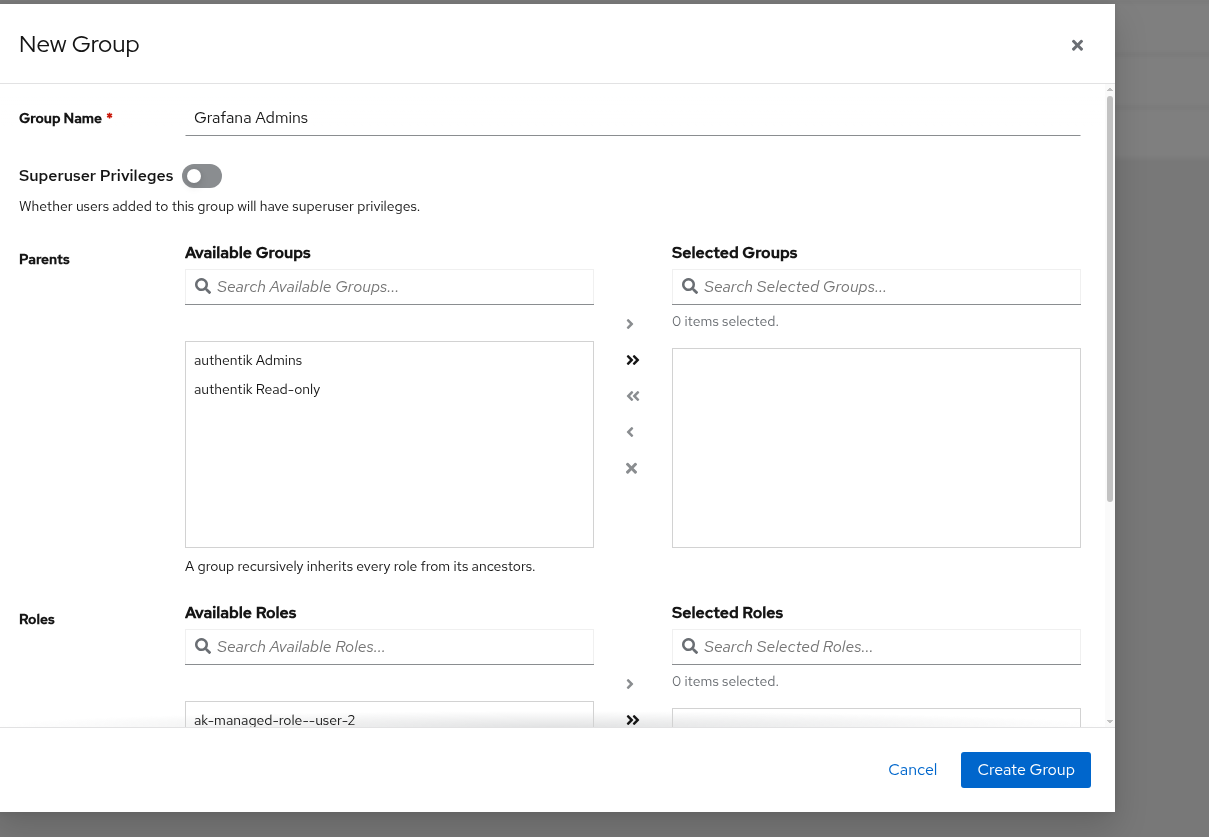
Task: Select authentik Admins in Available Groups
Action: [389, 360]
